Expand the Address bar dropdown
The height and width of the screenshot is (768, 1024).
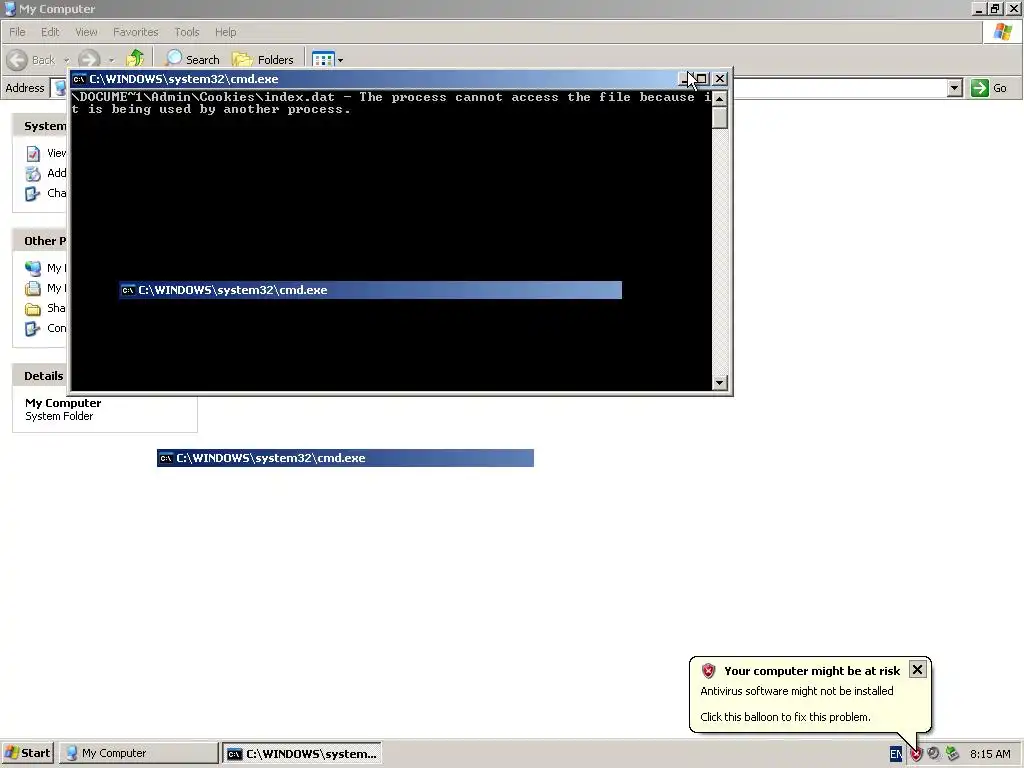(954, 88)
